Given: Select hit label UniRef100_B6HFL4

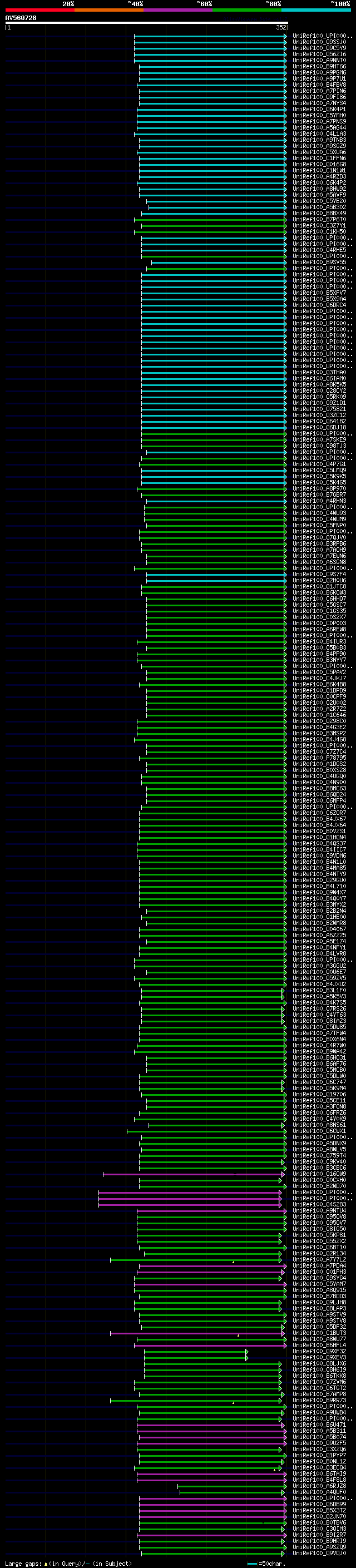Looking at the screenshot, I should pyautogui.click(x=319, y=1345).
